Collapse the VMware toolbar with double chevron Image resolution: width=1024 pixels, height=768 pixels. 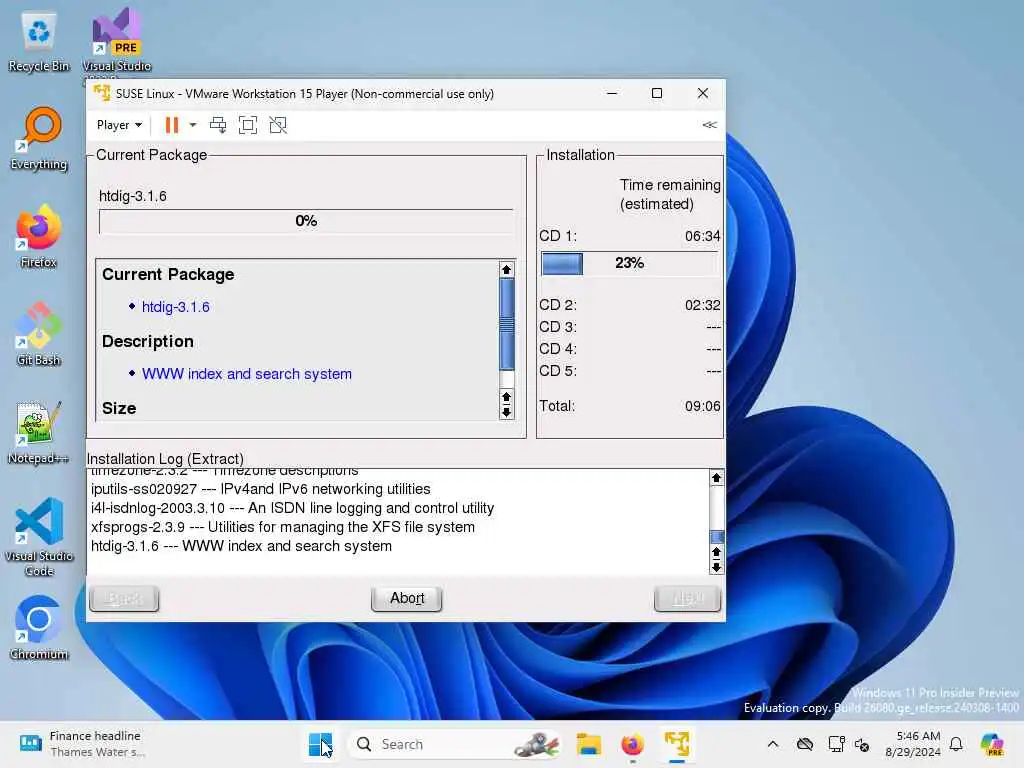[x=709, y=125]
